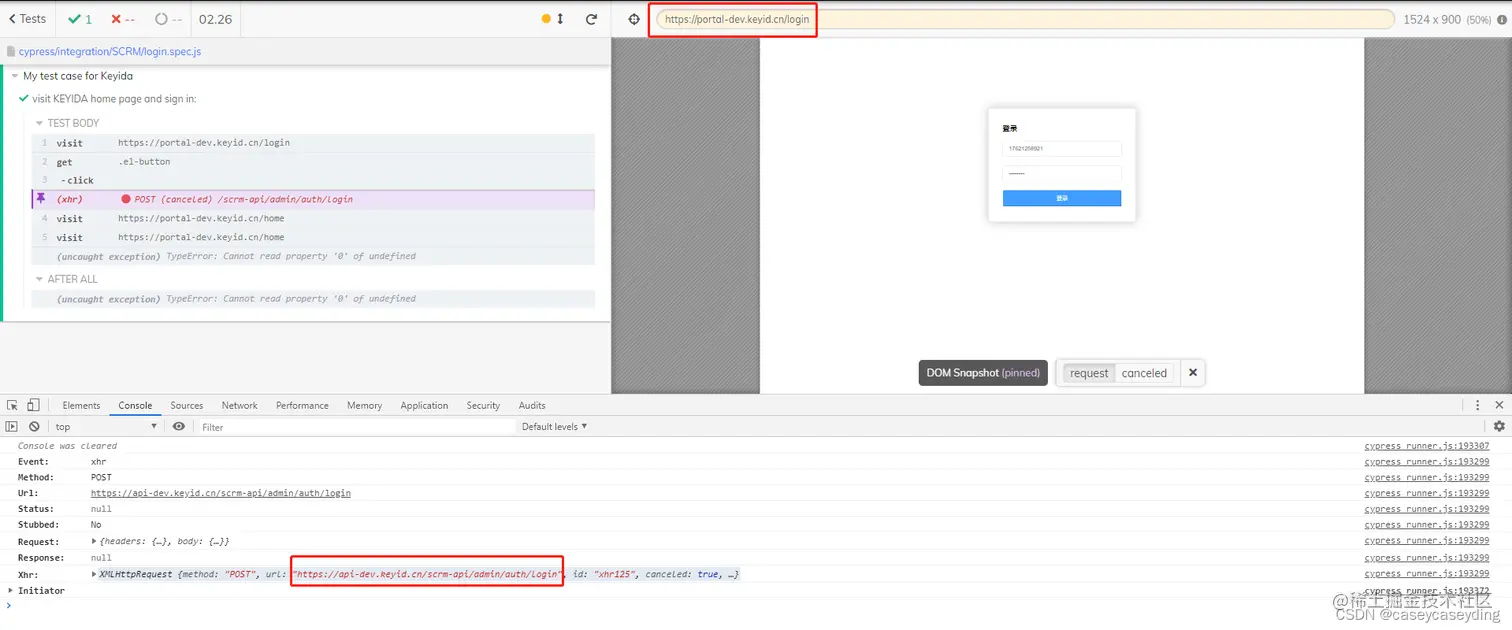Open the Security tab
The width and height of the screenshot is (1512, 630).
[x=483, y=405]
